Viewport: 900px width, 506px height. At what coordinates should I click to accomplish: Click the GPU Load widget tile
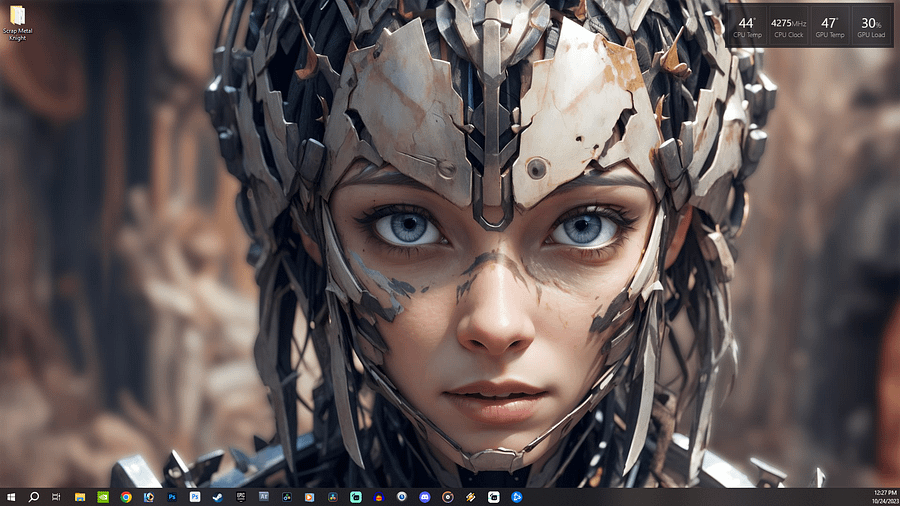pyautogui.click(x=871, y=26)
